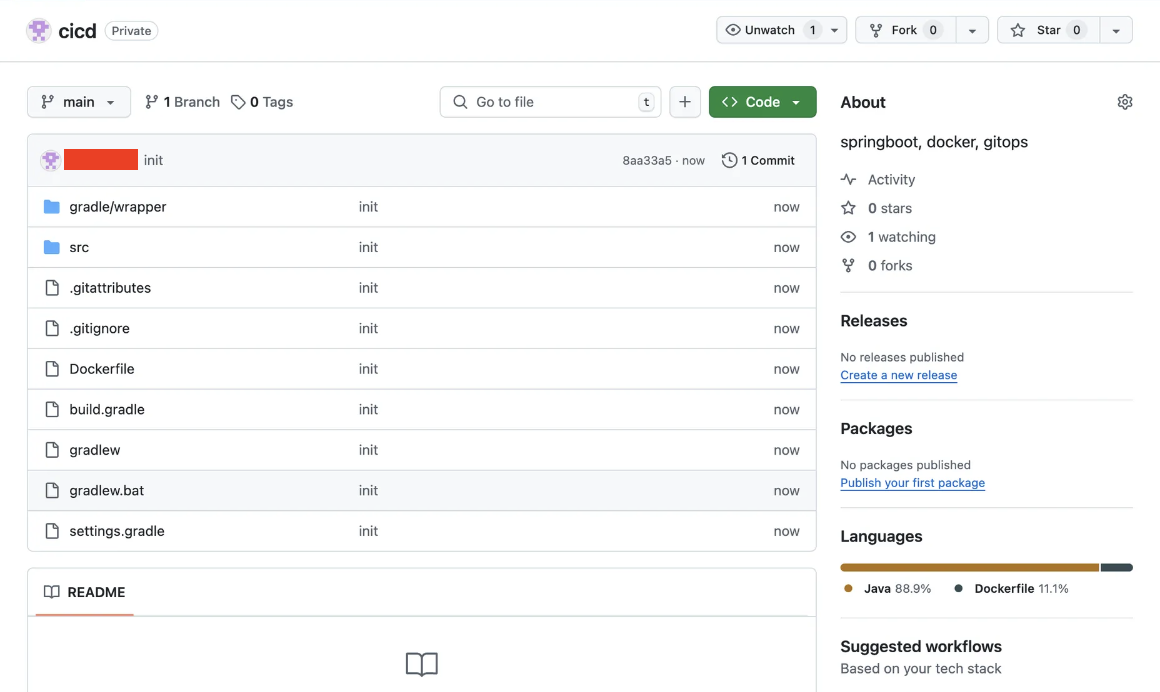Open the .gitignore file
1160x692 pixels.
tap(99, 329)
